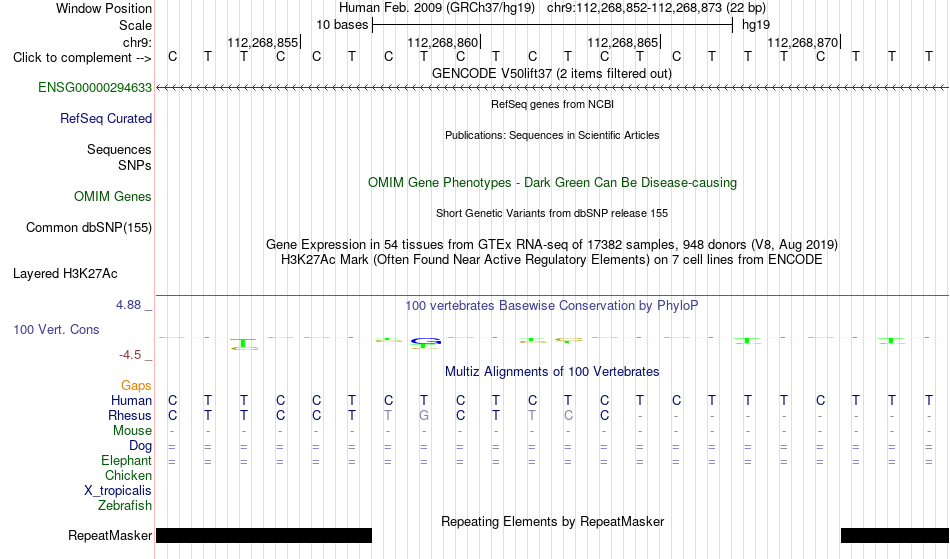
Task: Click the 112,268,860 position marker
Action: (443, 43)
